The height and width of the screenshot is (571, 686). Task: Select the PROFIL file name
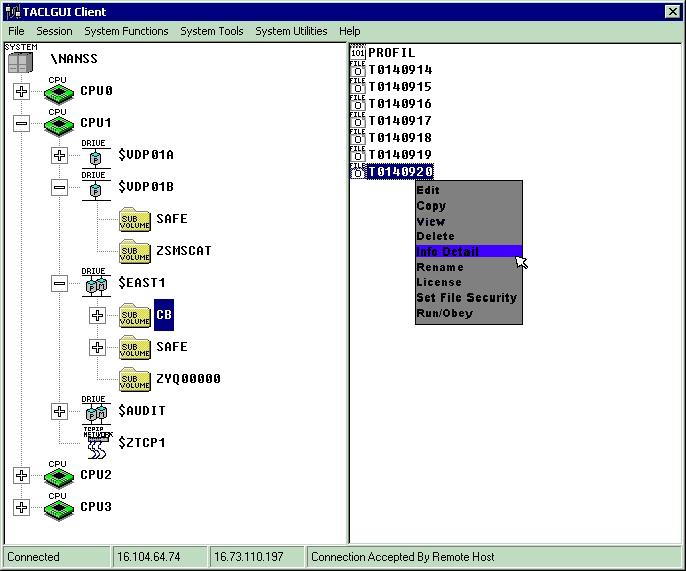click(392, 53)
